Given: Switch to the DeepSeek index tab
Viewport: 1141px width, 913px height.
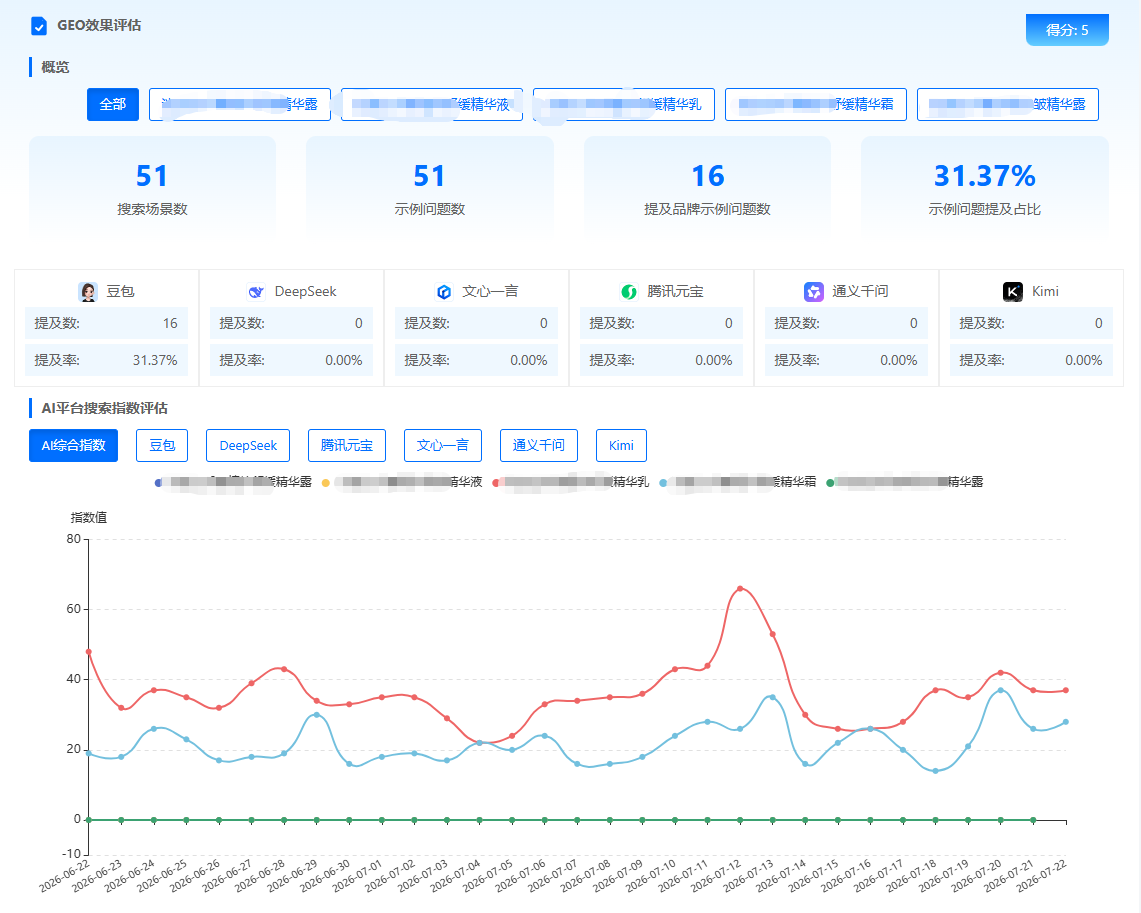Looking at the screenshot, I should coord(248,445).
